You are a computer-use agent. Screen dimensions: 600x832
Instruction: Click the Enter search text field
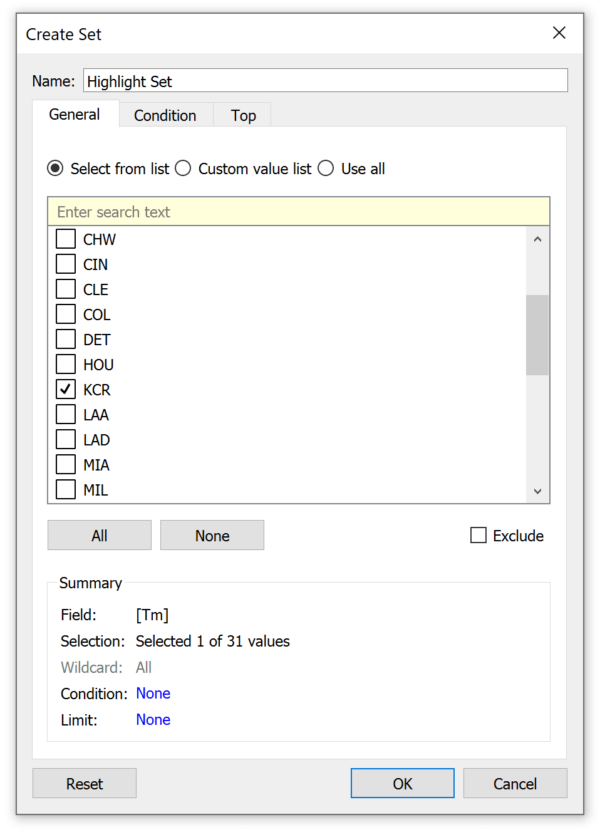tap(300, 211)
